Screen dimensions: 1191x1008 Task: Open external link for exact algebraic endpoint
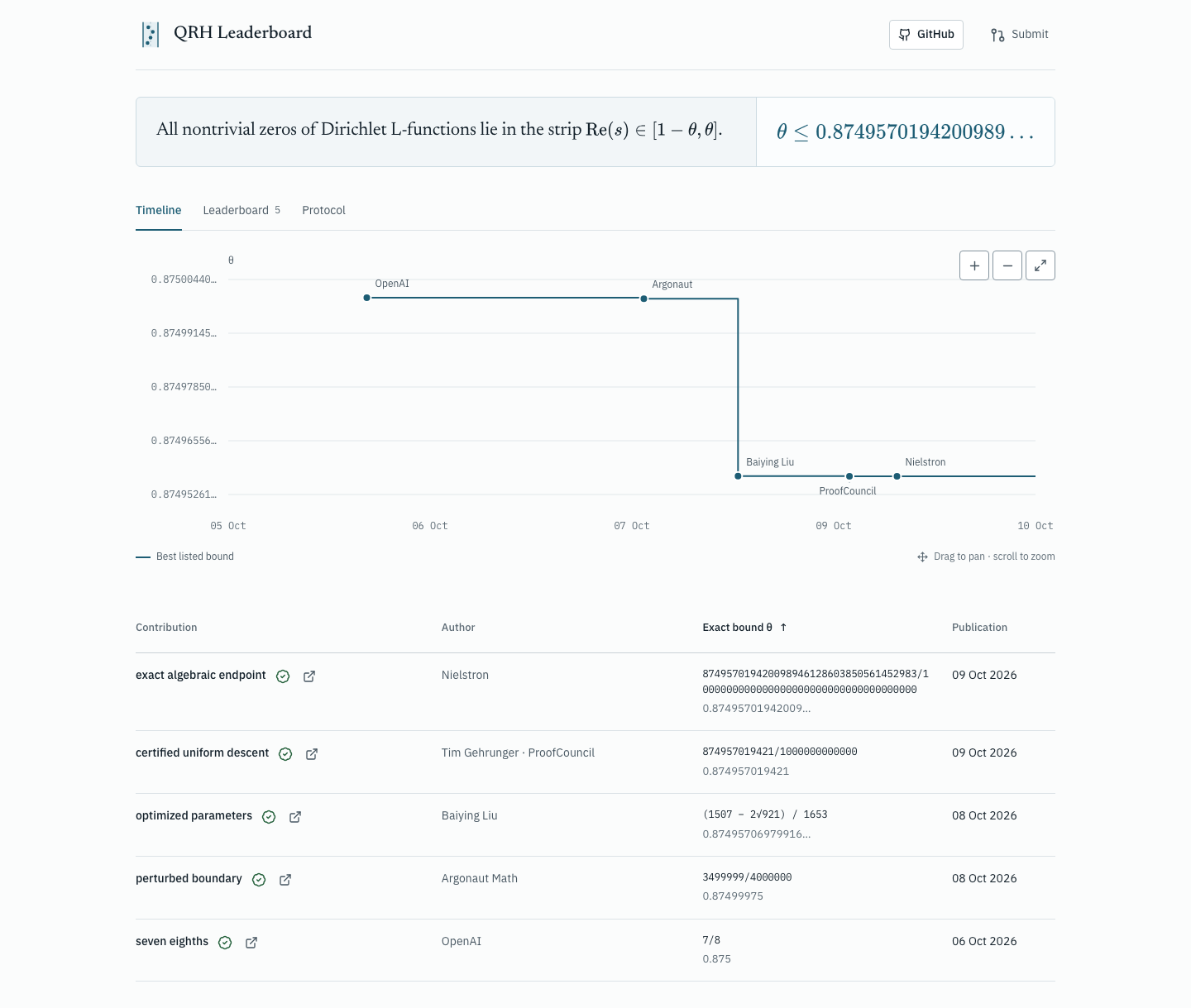point(309,676)
